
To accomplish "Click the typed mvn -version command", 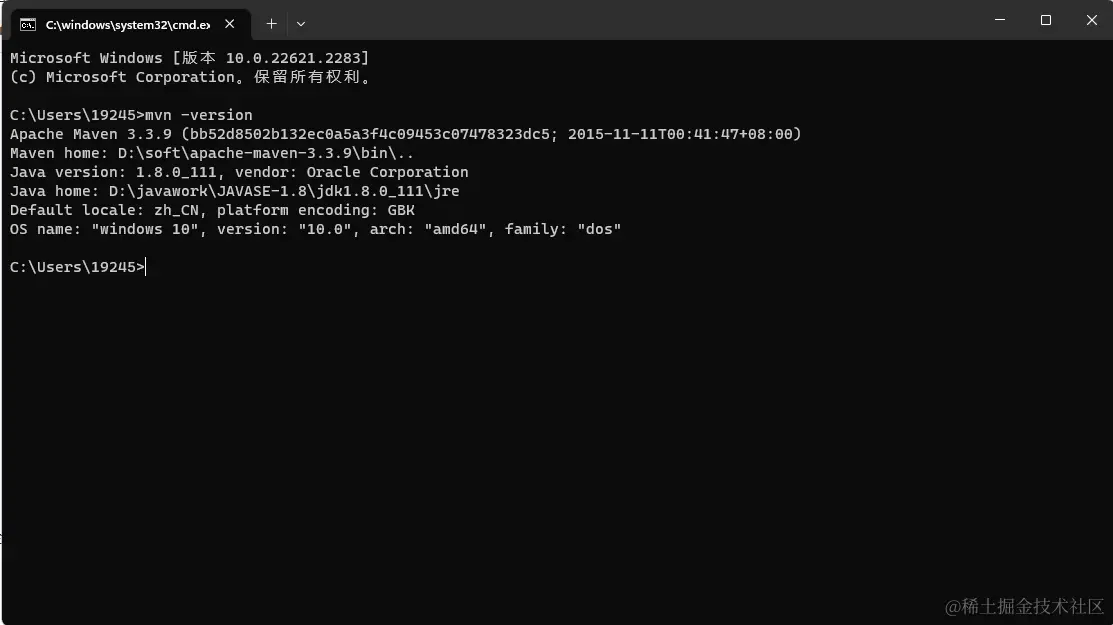I will point(199,115).
